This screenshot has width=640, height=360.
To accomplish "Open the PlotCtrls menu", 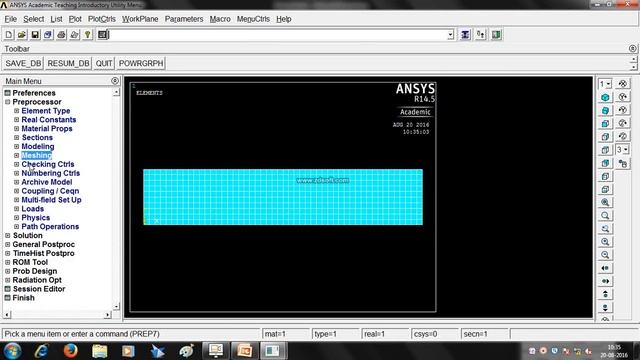I will pos(102,19).
